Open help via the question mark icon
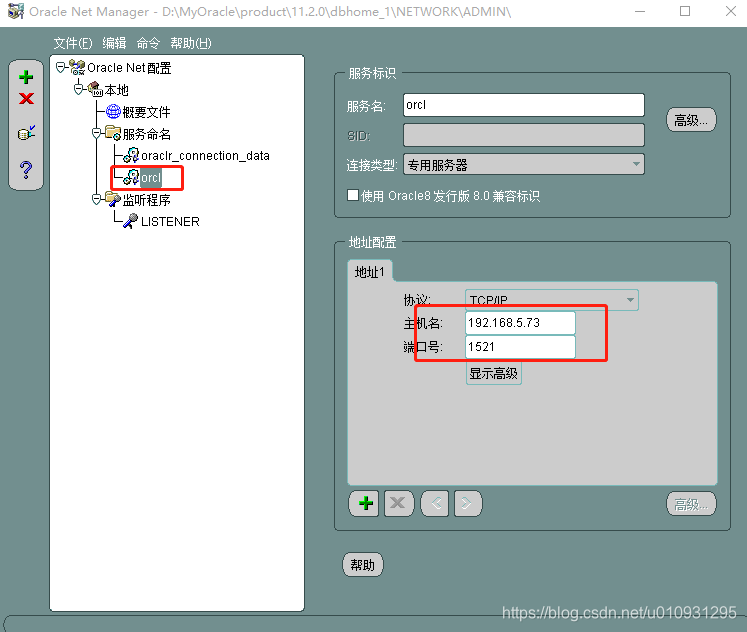The image size is (747, 632). pos(26,170)
